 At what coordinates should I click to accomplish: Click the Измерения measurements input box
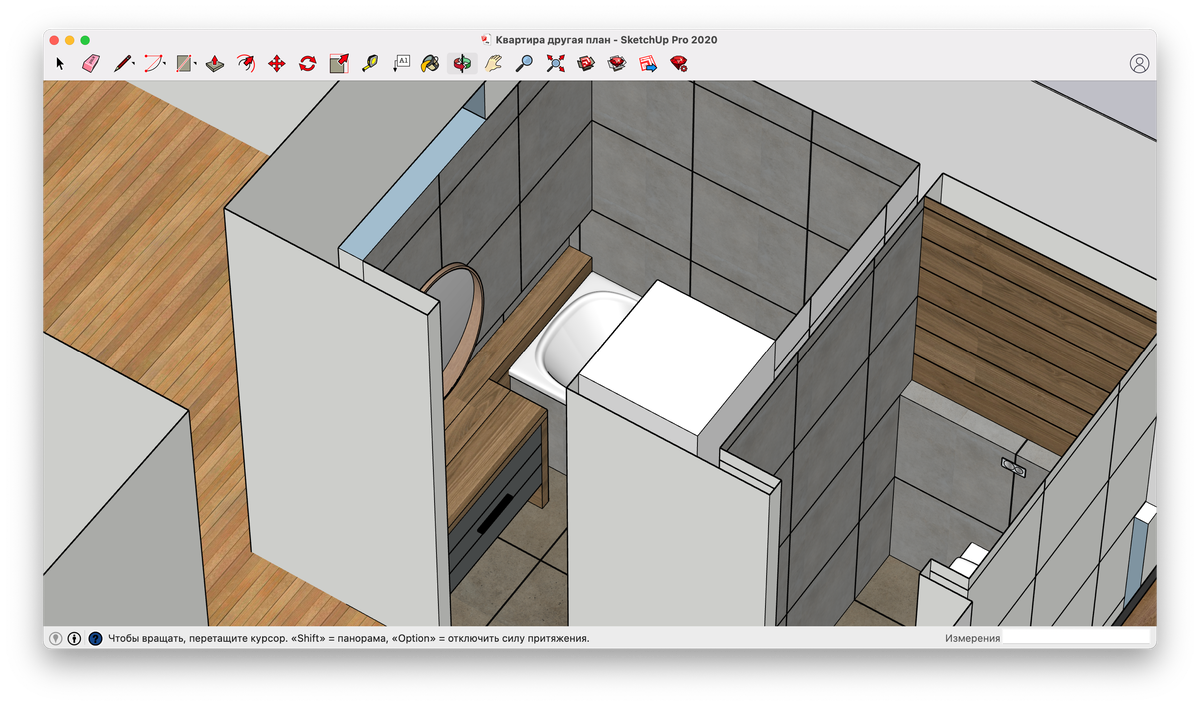(x=1076, y=637)
